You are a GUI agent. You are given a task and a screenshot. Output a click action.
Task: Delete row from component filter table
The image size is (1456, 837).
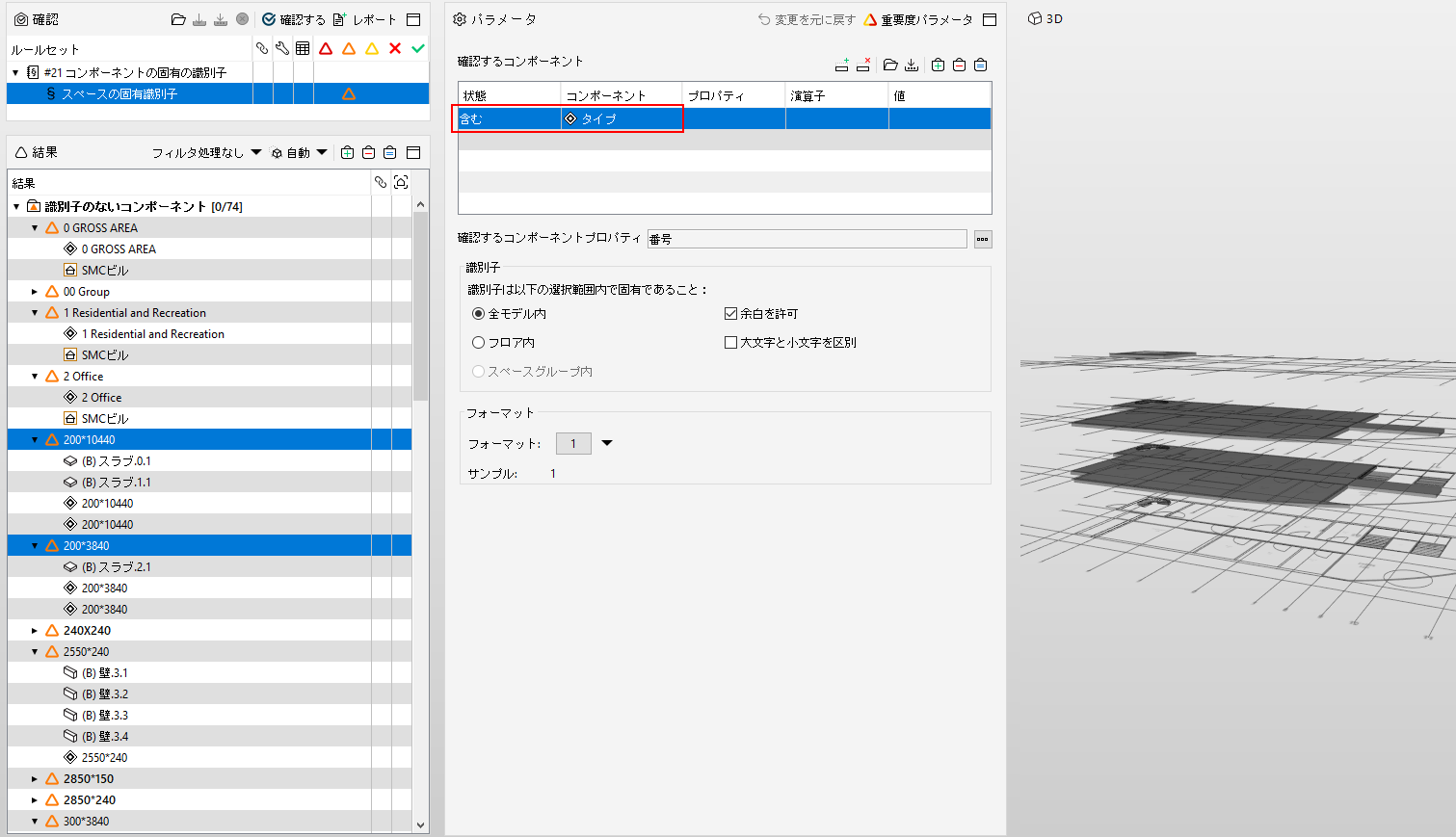tap(863, 65)
